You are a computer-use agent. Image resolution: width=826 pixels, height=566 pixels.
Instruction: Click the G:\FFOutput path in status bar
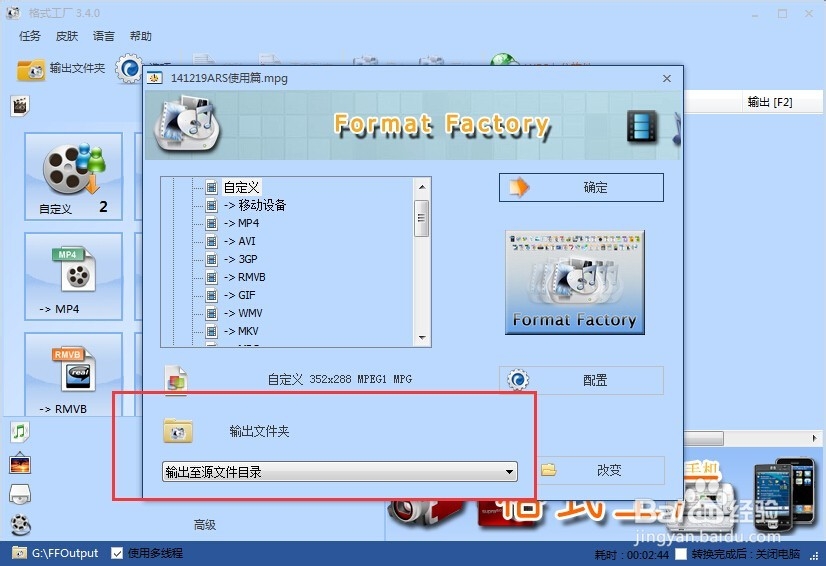pyautogui.click(x=65, y=553)
